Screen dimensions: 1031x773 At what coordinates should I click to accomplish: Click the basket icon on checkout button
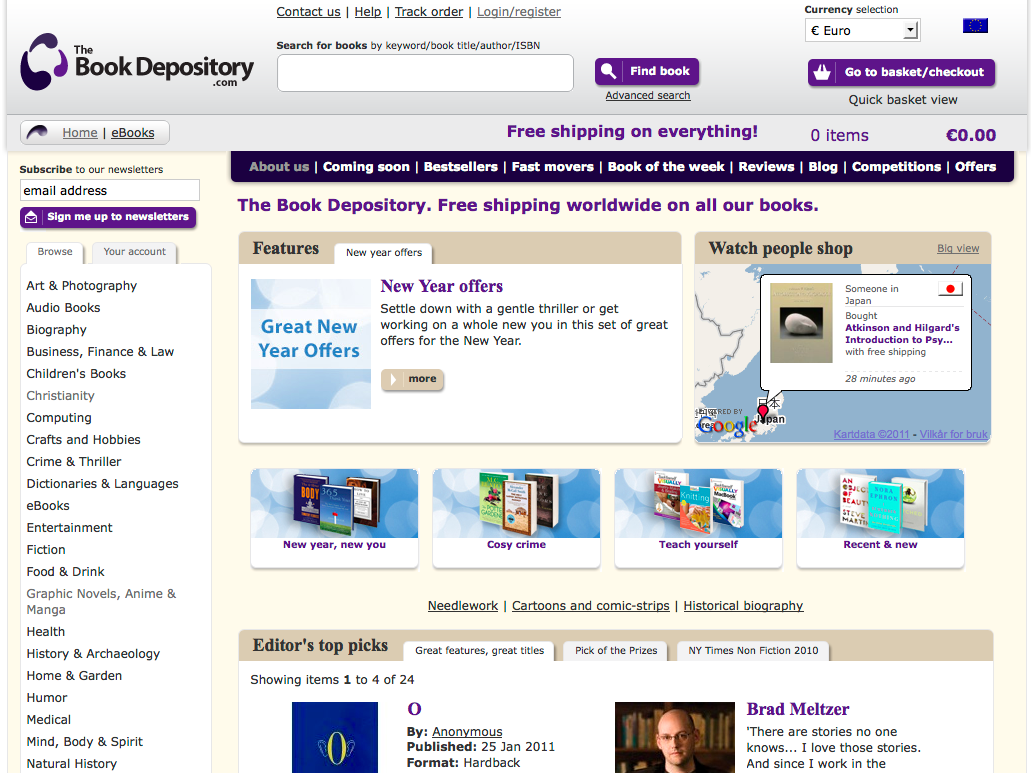(823, 72)
